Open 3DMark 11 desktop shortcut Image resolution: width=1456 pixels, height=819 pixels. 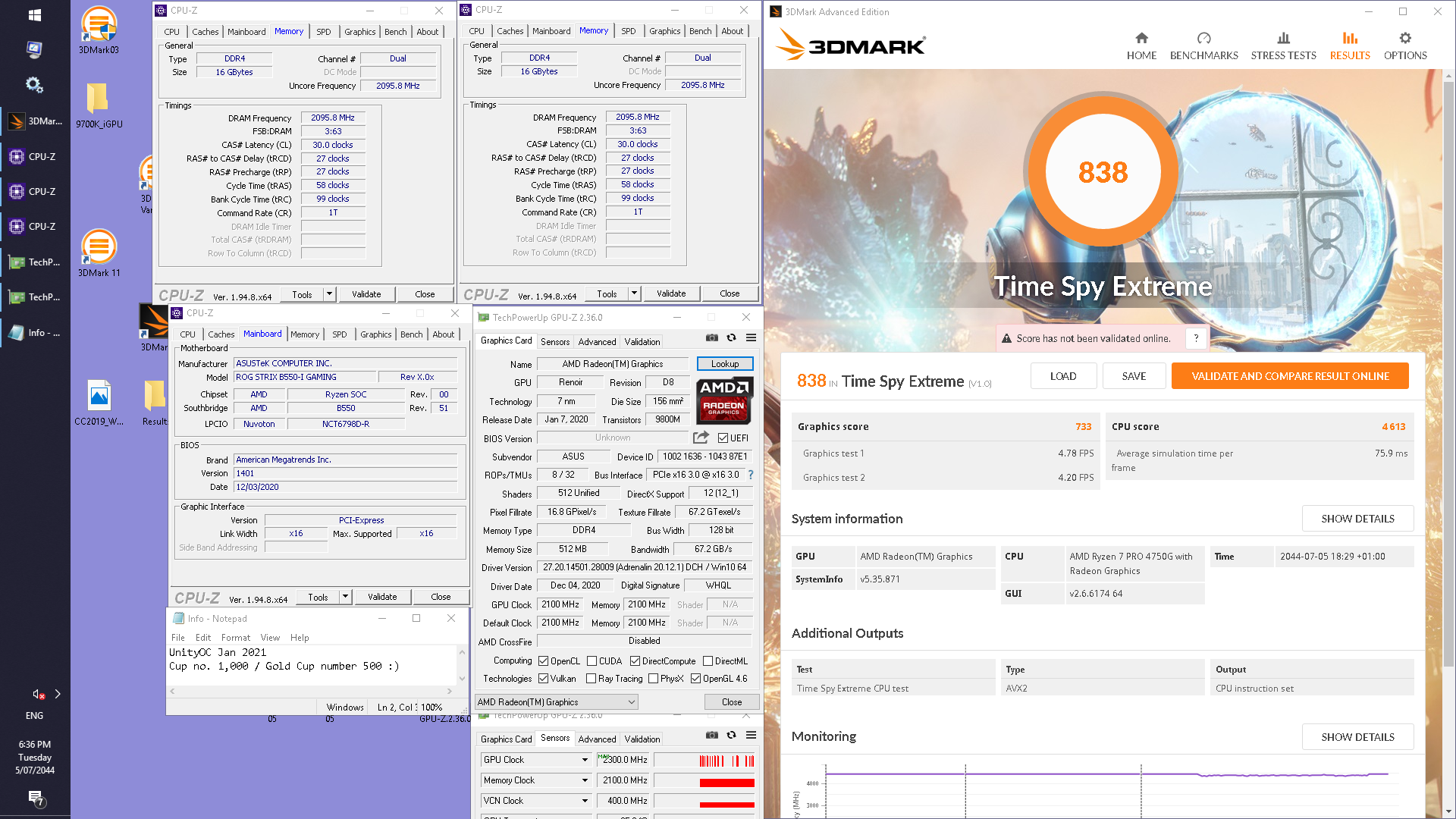click(x=99, y=253)
